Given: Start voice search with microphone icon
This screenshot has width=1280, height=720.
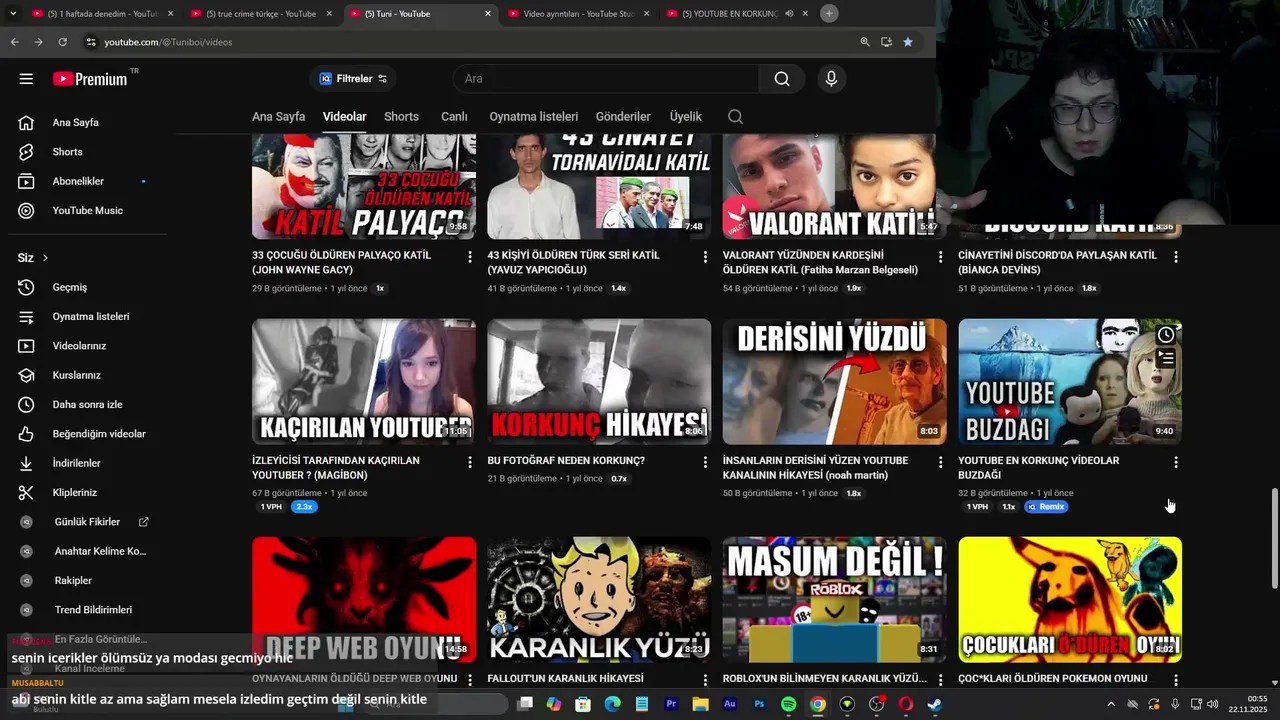Looking at the screenshot, I should click(x=831, y=79).
